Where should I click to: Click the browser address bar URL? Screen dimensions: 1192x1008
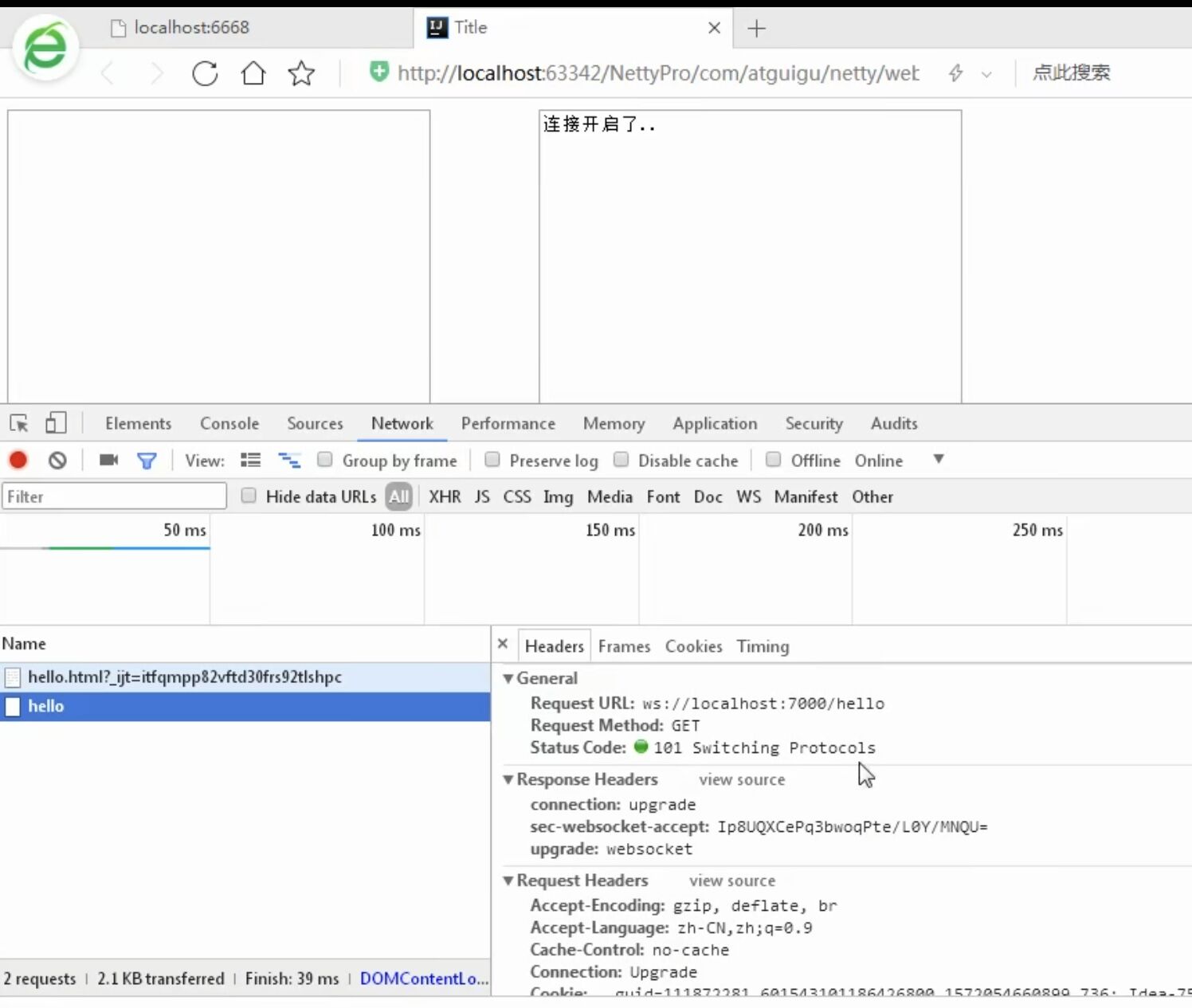(657, 73)
